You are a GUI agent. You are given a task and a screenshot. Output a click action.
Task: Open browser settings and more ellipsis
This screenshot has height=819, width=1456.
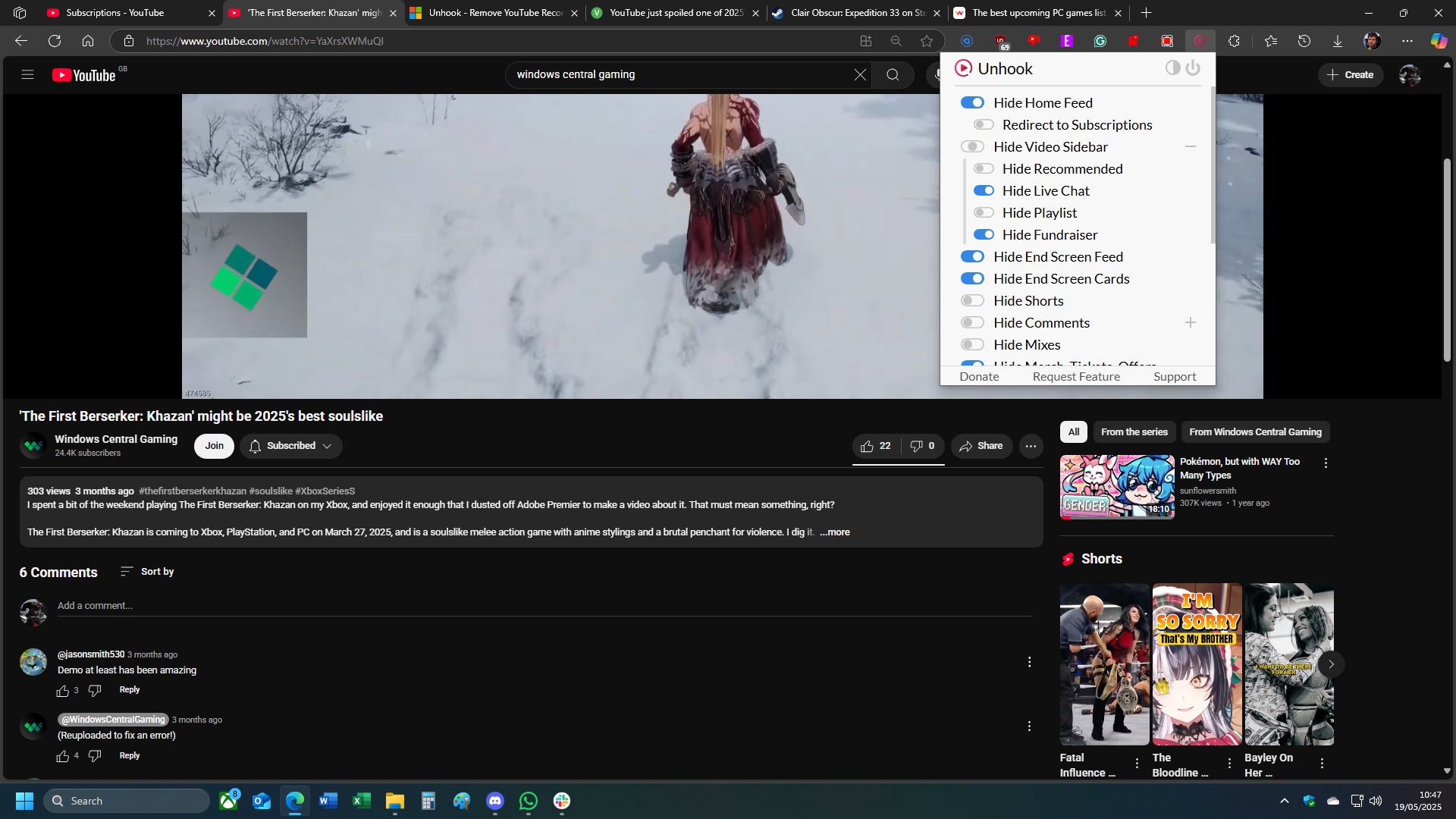coord(1407,41)
